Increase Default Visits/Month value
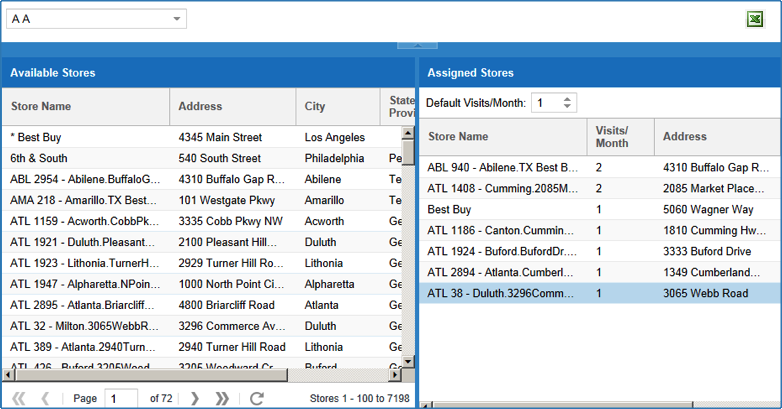 tap(568, 98)
